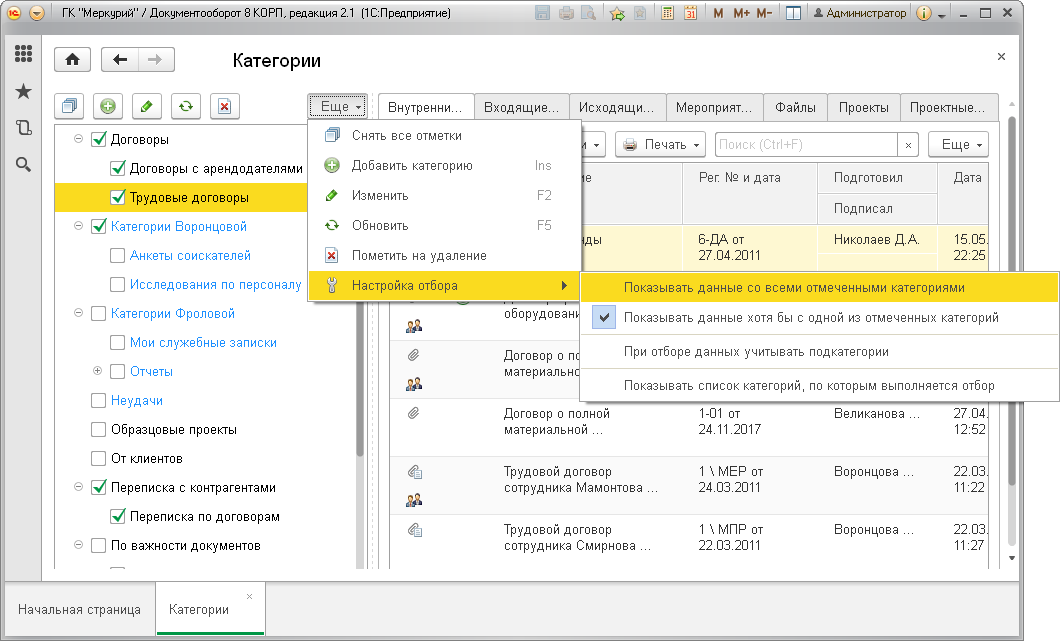Viewport: 1060px width, 641px height.
Task: Click the mark for deletion icon
Action: [225, 106]
